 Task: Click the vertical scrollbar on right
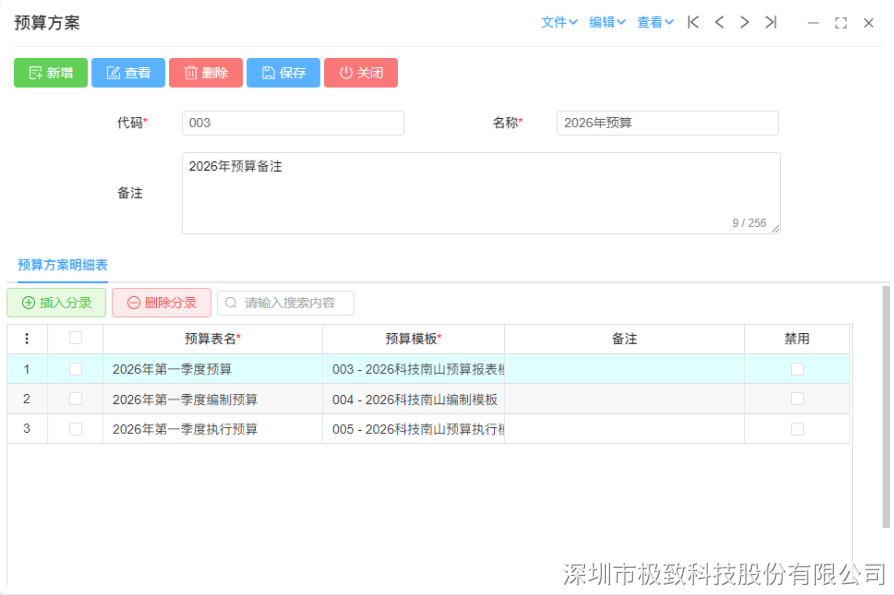pyautogui.click(x=885, y=407)
